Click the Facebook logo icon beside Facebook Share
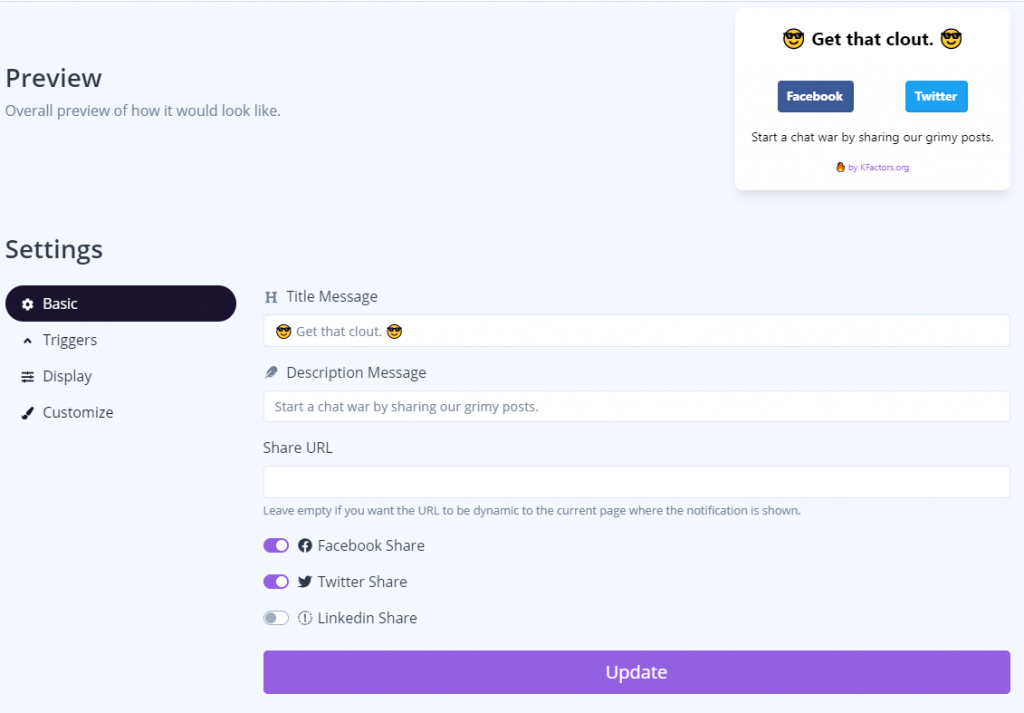This screenshot has height=713, width=1024. click(305, 546)
